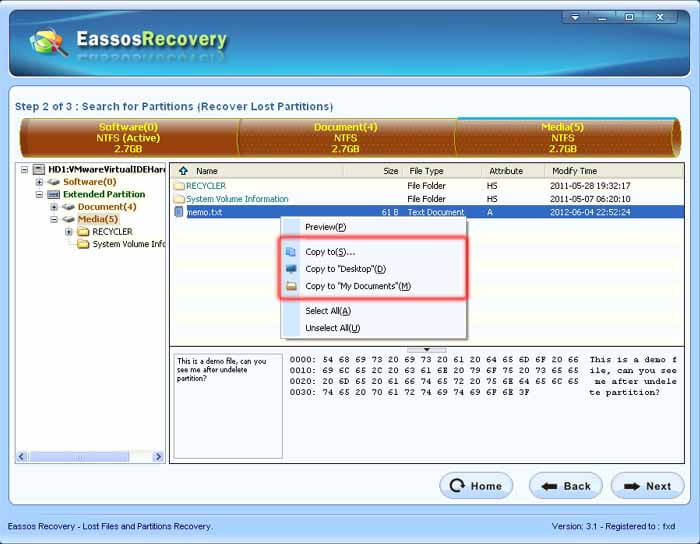The image size is (700, 544).
Task: Proceed with the Next button
Action: point(647,486)
